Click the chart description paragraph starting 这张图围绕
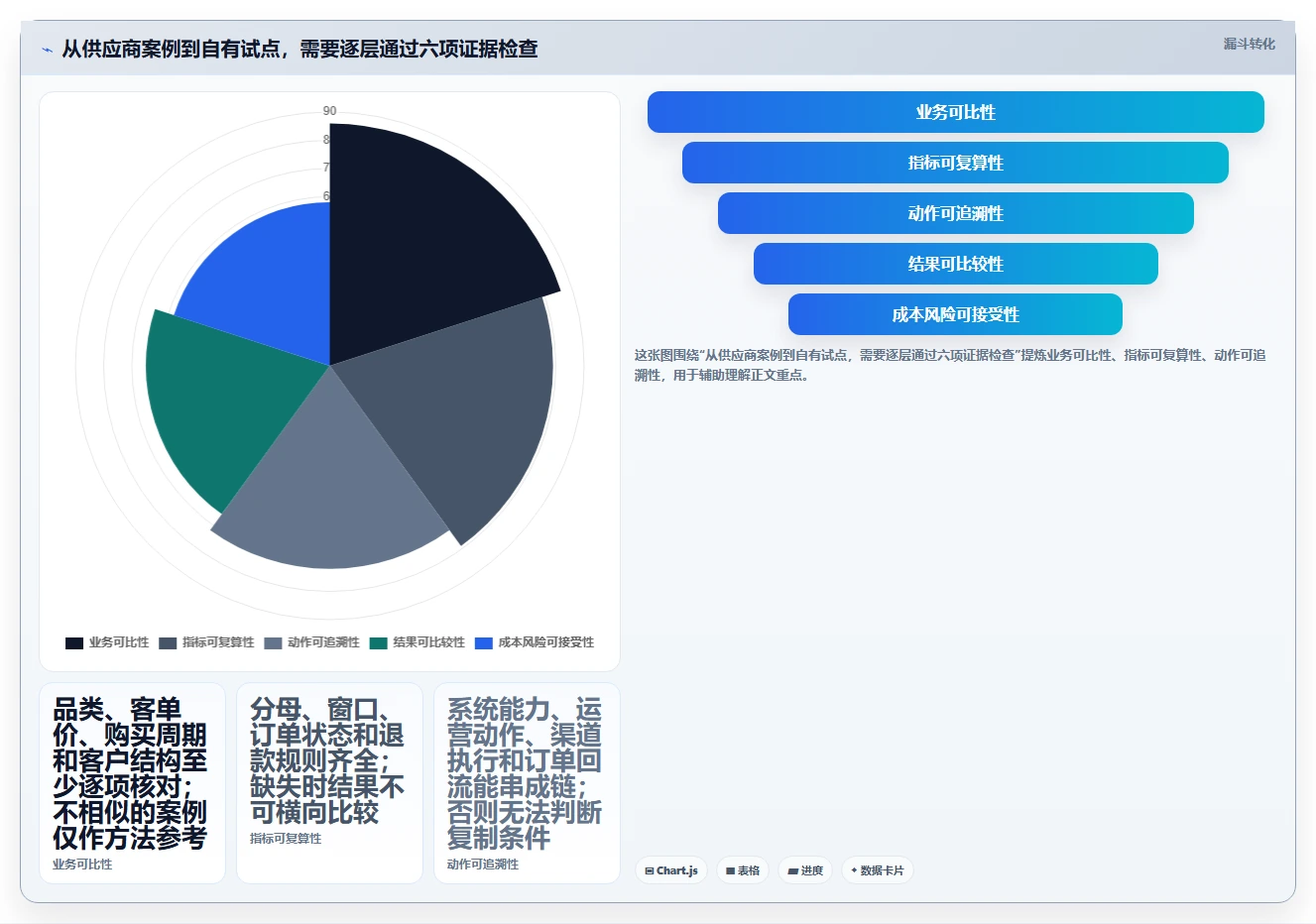The height and width of the screenshot is (924, 1316). (950, 365)
